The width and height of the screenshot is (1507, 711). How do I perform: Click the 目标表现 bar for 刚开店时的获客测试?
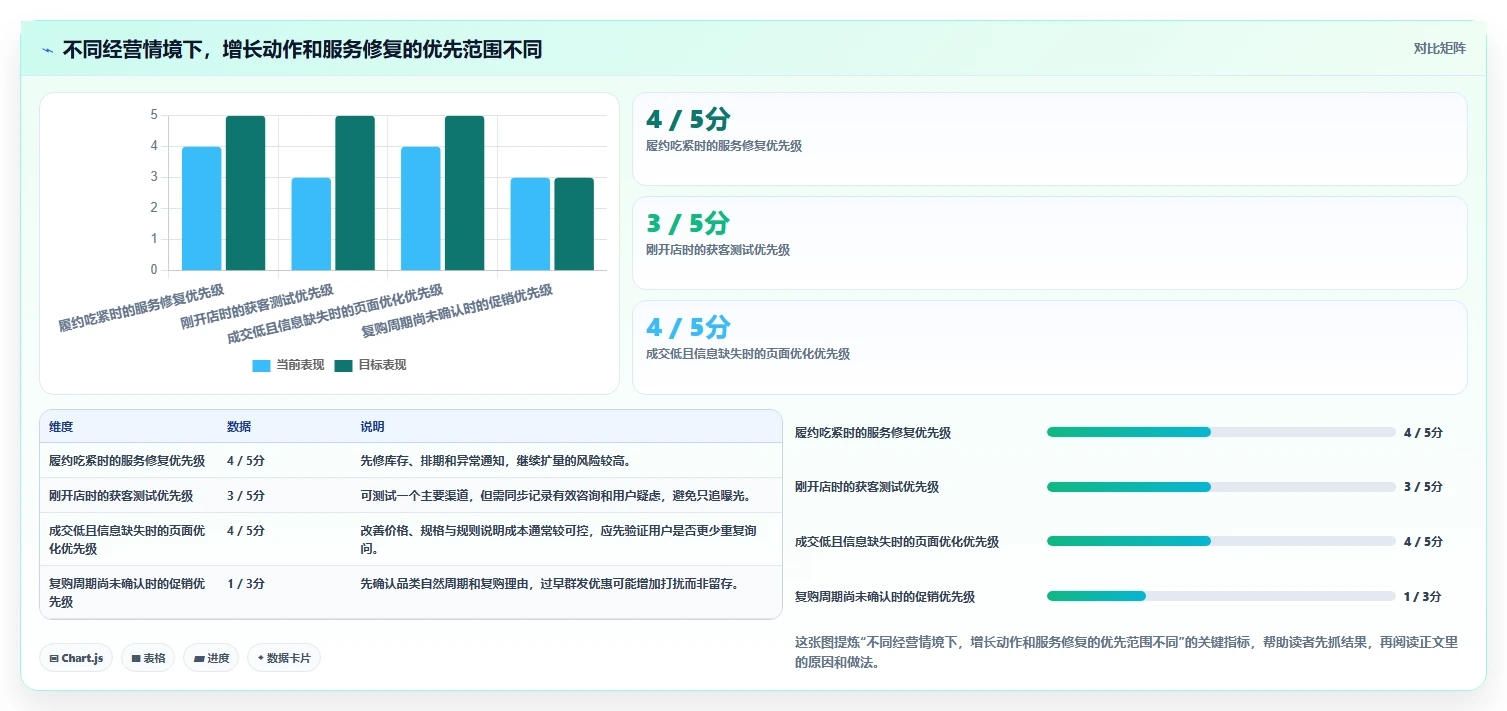coord(355,193)
